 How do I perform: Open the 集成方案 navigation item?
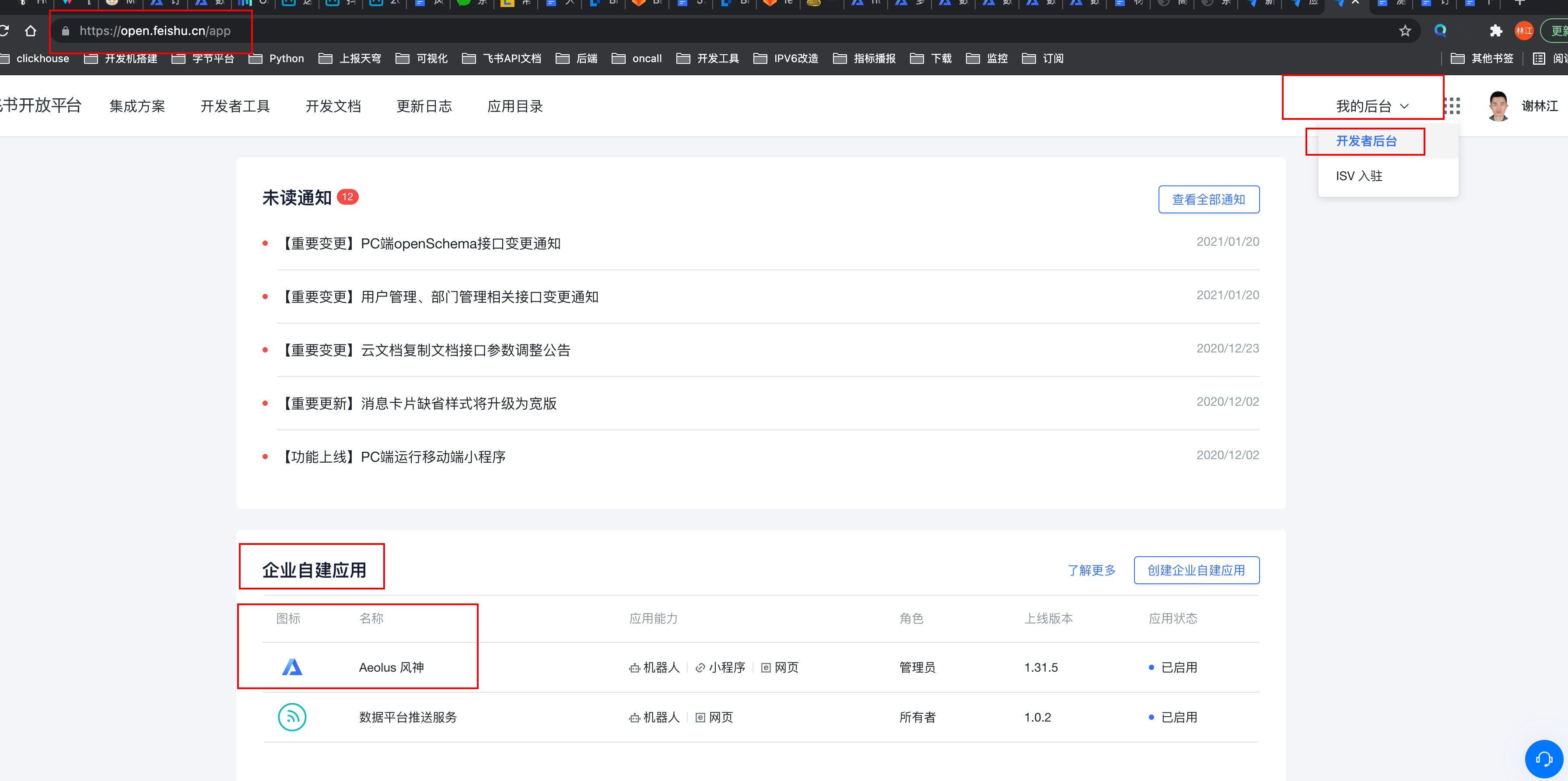click(x=137, y=106)
